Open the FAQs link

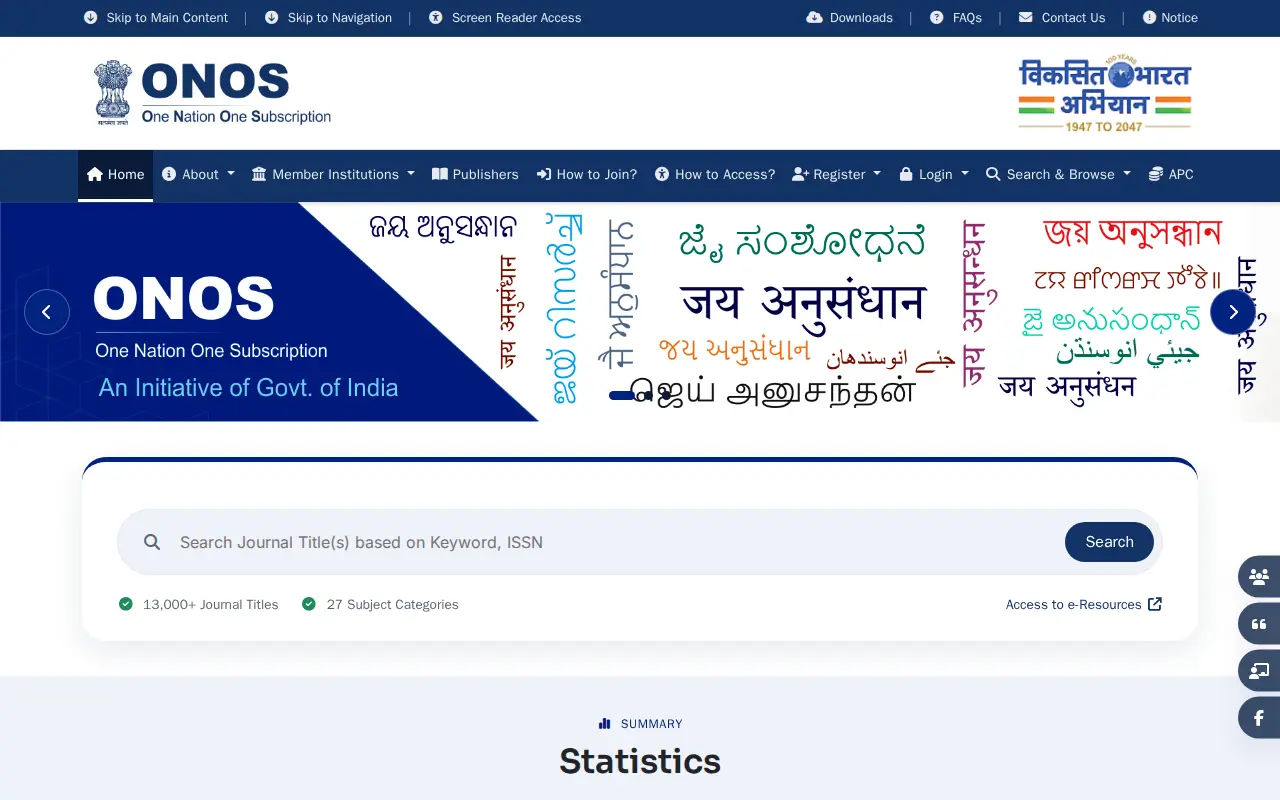coord(955,18)
